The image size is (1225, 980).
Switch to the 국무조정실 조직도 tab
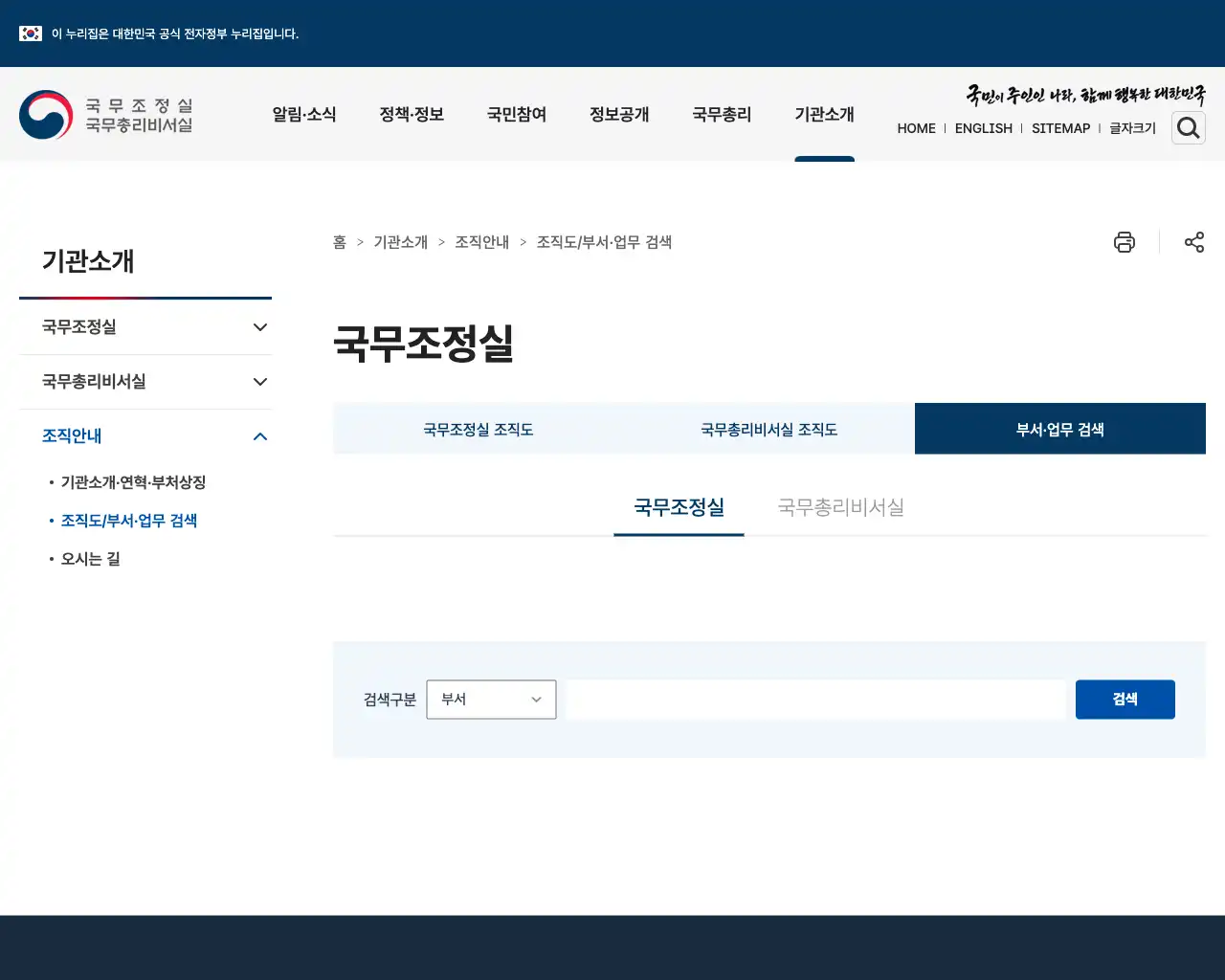pos(479,429)
